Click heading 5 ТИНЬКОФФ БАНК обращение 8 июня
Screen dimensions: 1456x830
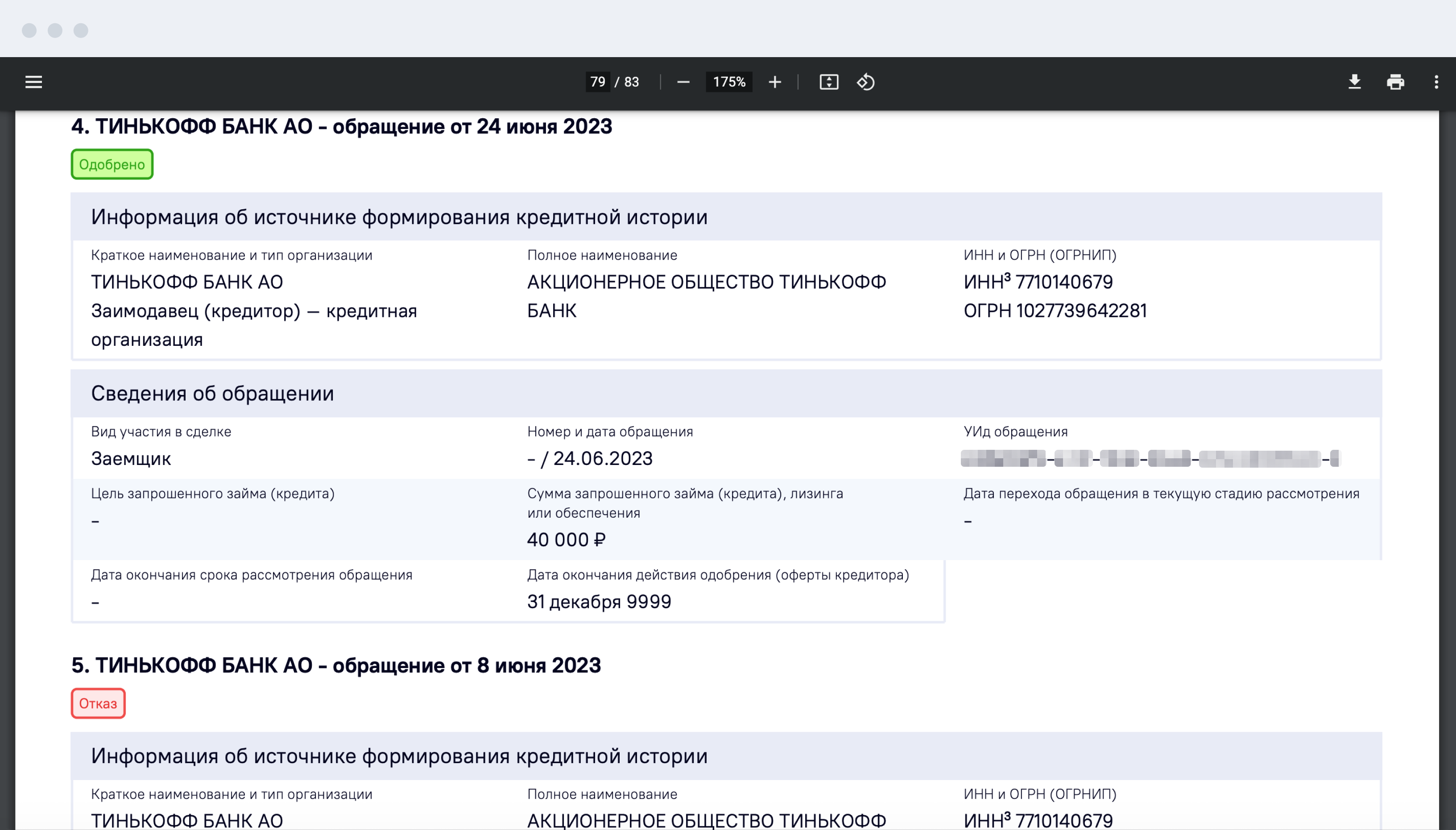point(335,665)
